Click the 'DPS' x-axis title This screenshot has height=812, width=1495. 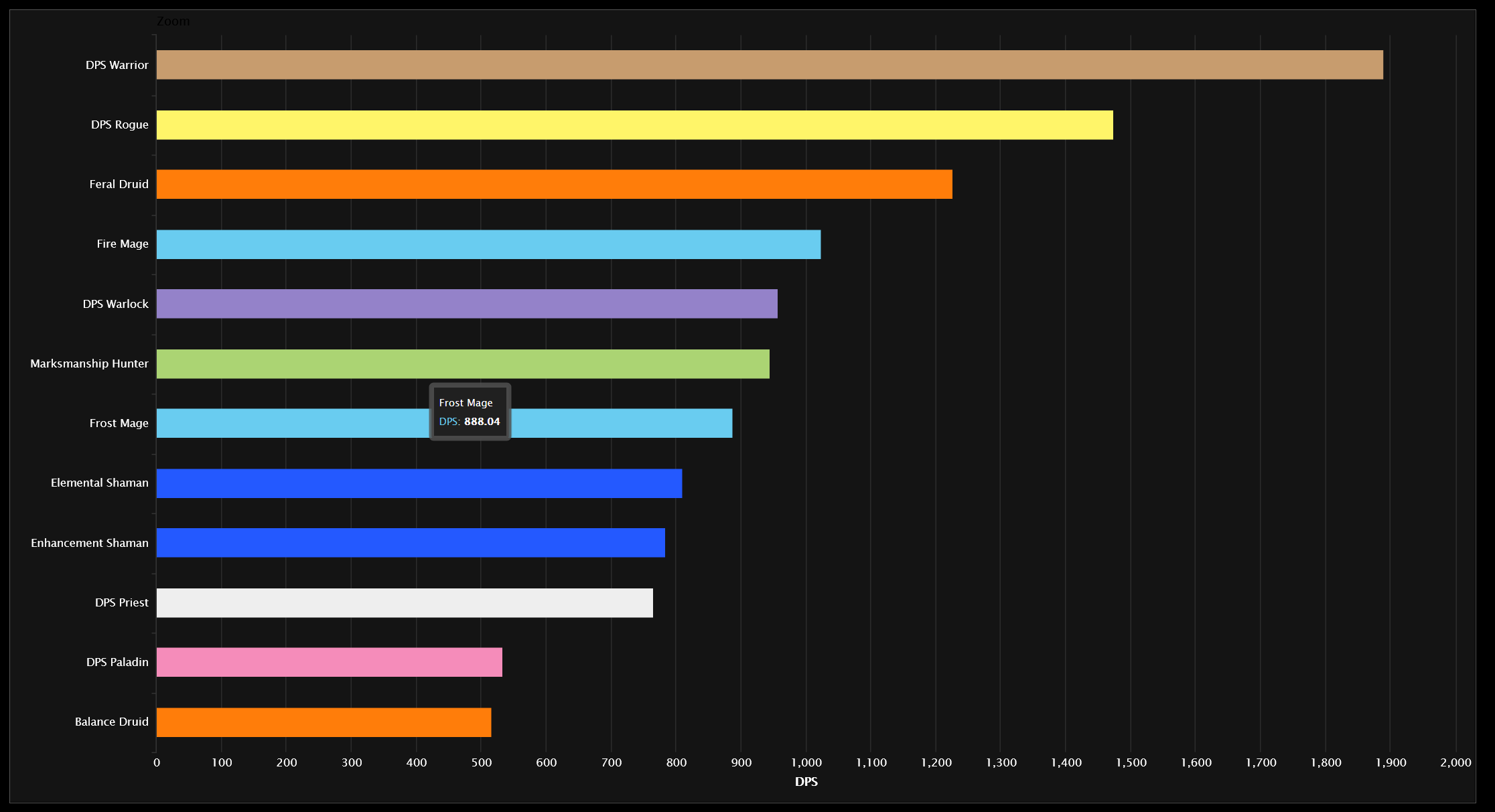click(x=806, y=782)
